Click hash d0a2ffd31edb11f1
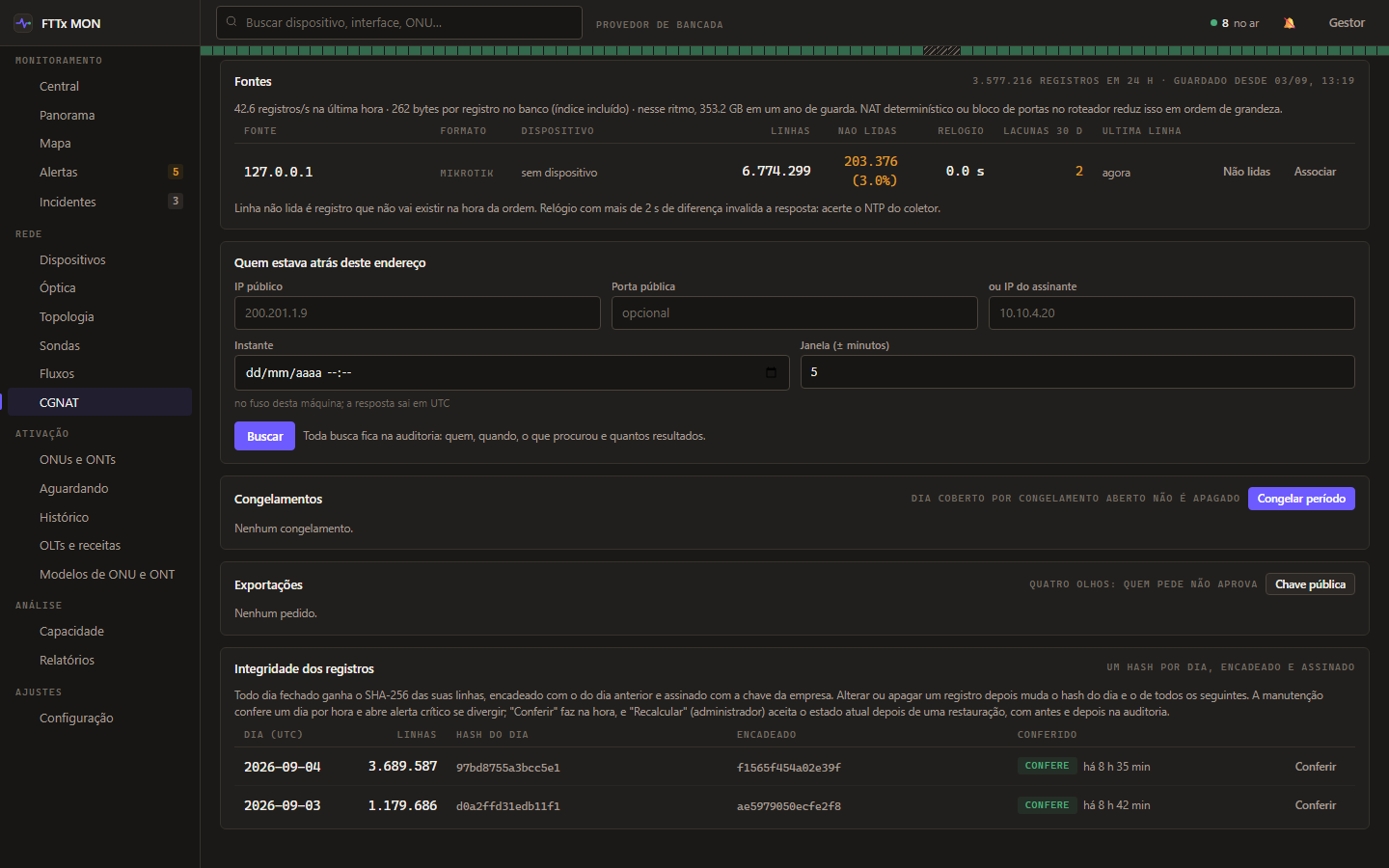This screenshot has width=1389, height=868. (508, 806)
